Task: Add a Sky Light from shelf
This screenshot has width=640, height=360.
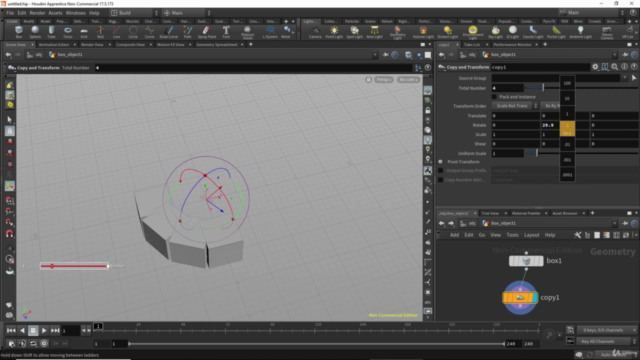Action: pos(496,32)
